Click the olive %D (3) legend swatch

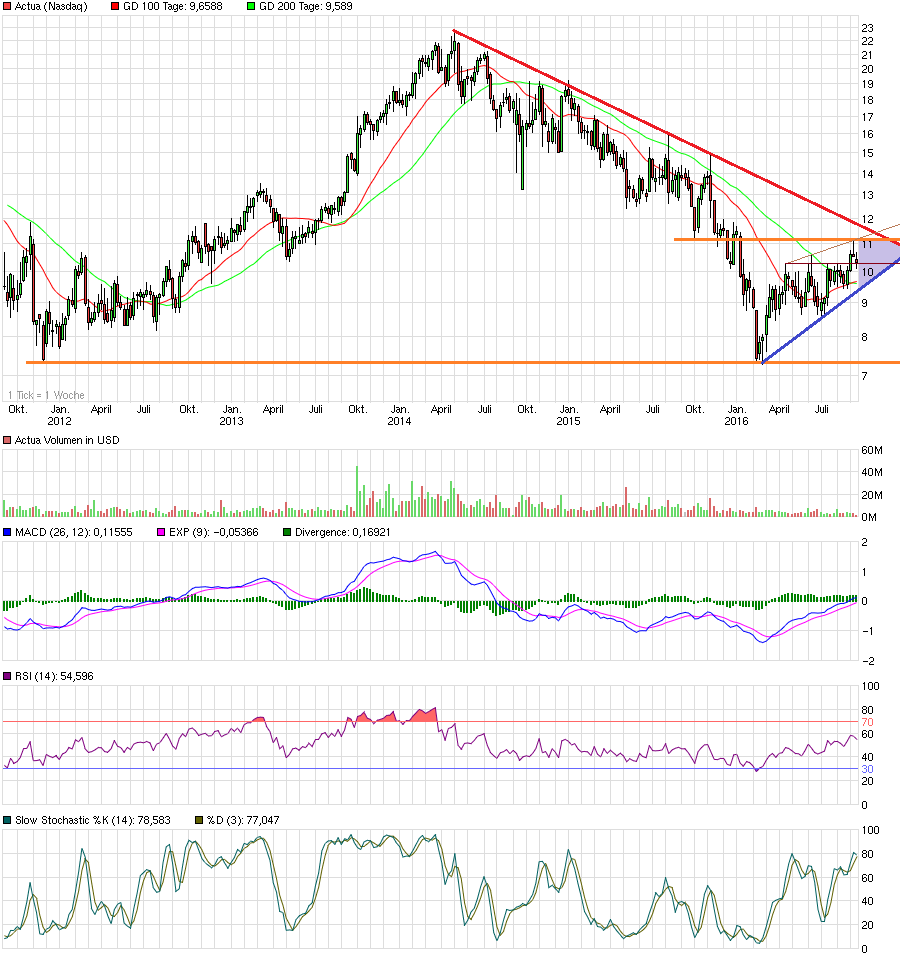(x=199, y=821)
